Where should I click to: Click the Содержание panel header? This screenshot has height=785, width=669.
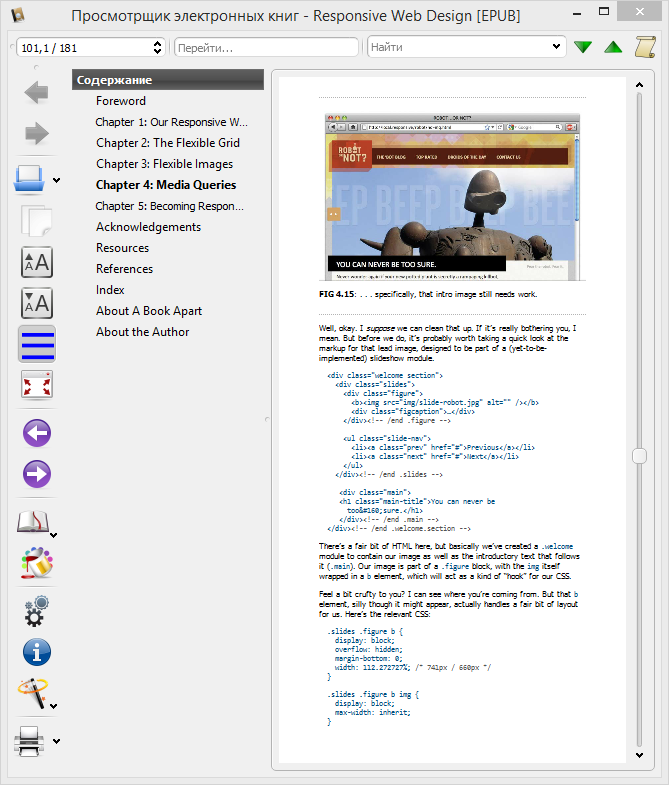pos(168,80)
